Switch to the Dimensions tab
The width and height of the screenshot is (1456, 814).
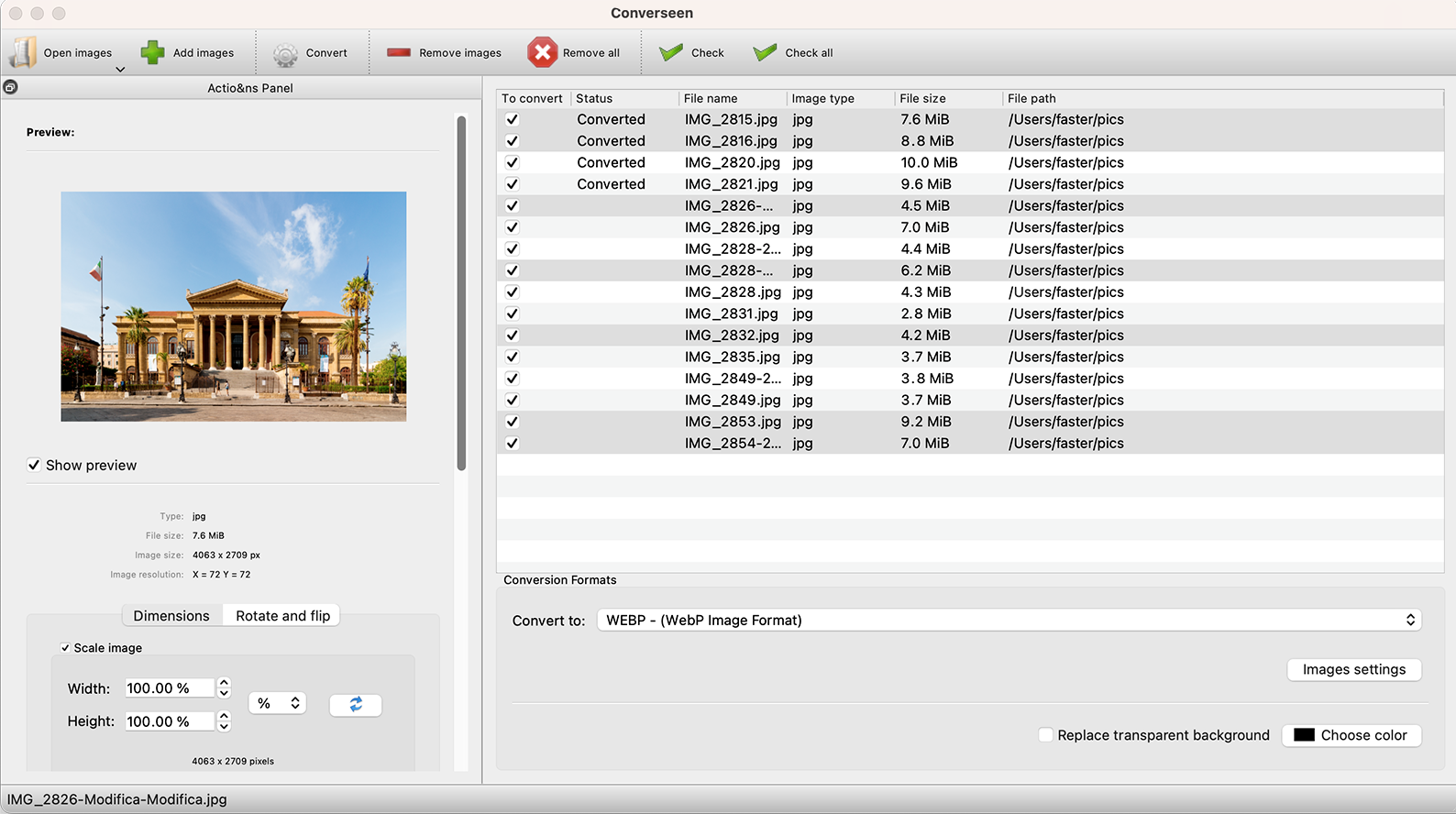point(171,616)
